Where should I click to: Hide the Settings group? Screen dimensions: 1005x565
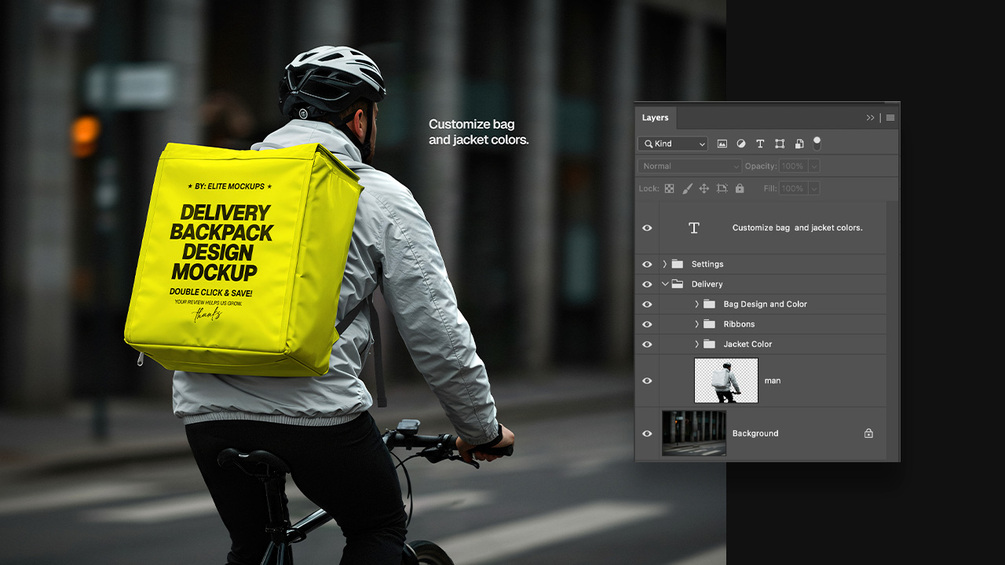pyautogui.click(x=647, y=264)
